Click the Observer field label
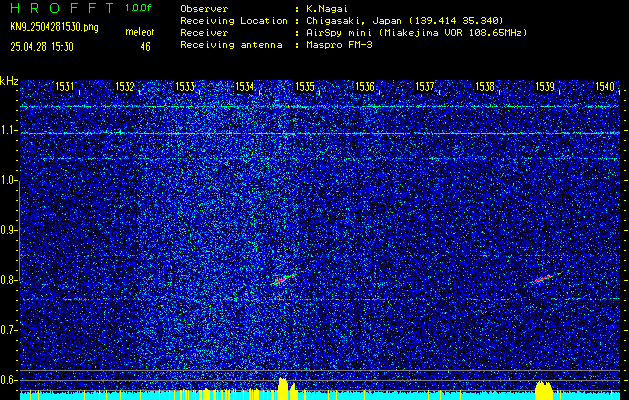The height and width of the screenshot is (400, 629). (204, 8)
